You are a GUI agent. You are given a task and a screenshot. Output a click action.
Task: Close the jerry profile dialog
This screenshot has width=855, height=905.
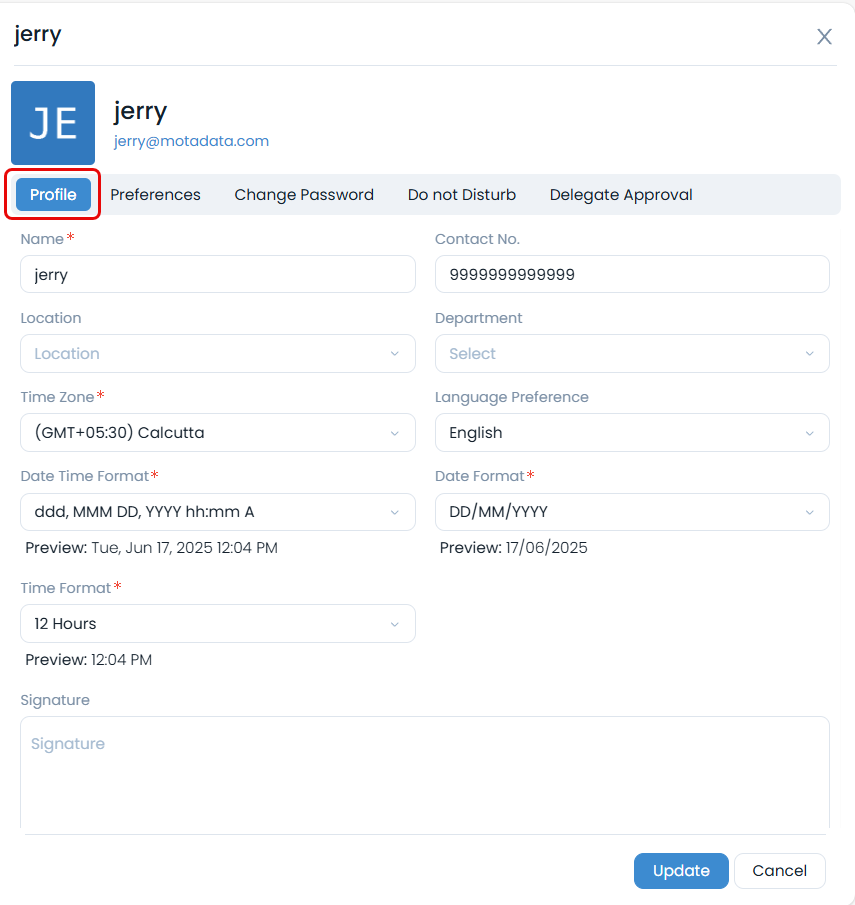(x=823, y=36)
